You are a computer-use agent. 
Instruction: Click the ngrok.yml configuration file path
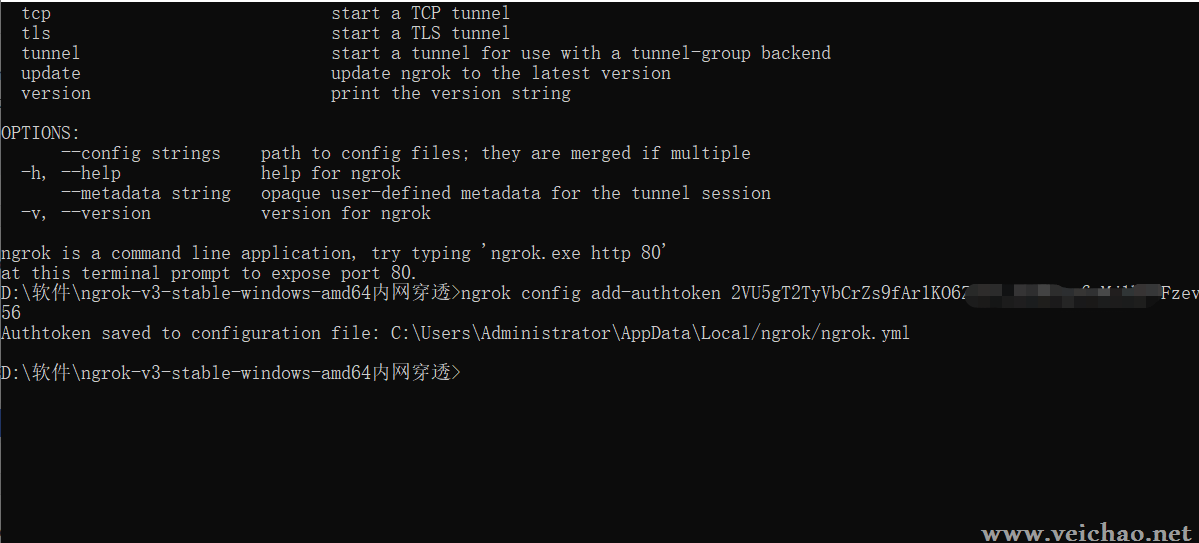click(650, 333)
